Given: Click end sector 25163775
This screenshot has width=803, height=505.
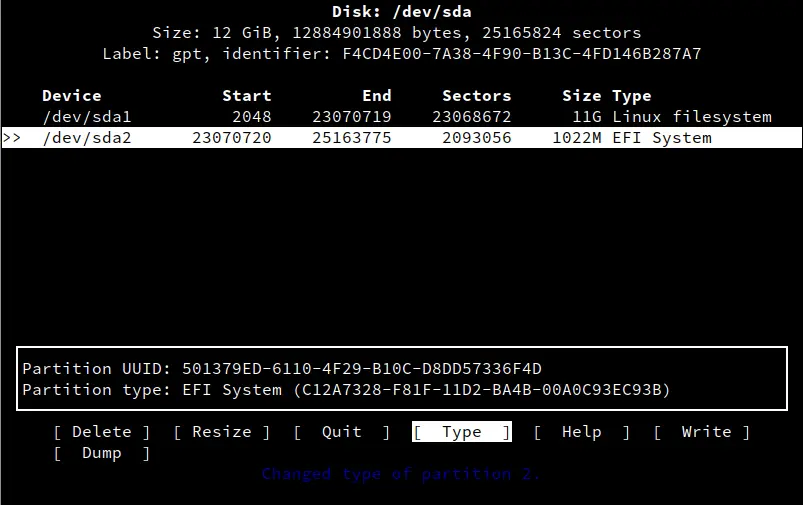Looking at the screenshot, I should [352, 138].
